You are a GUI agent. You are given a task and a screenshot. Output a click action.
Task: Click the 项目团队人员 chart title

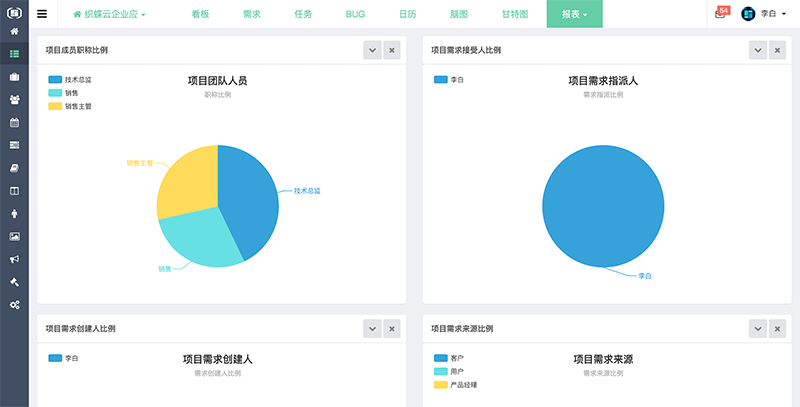point(218,81)
